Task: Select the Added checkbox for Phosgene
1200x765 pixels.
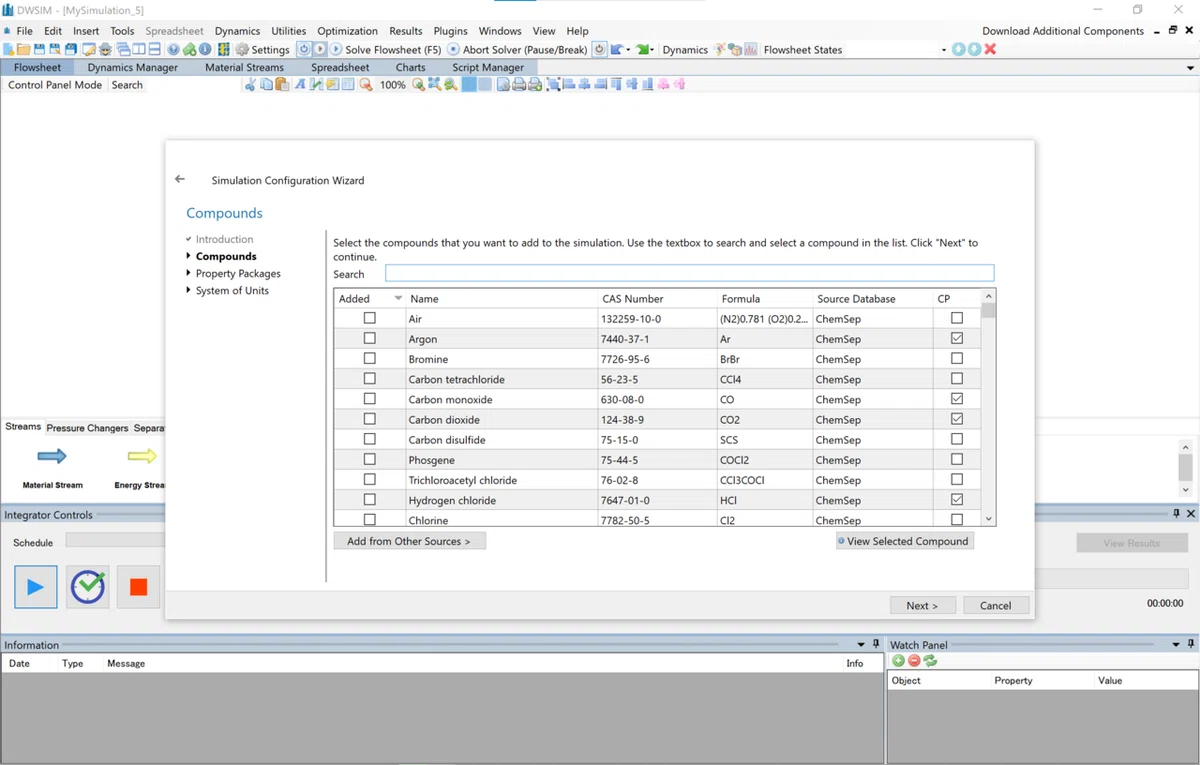Action: click(x=370, y=459)
